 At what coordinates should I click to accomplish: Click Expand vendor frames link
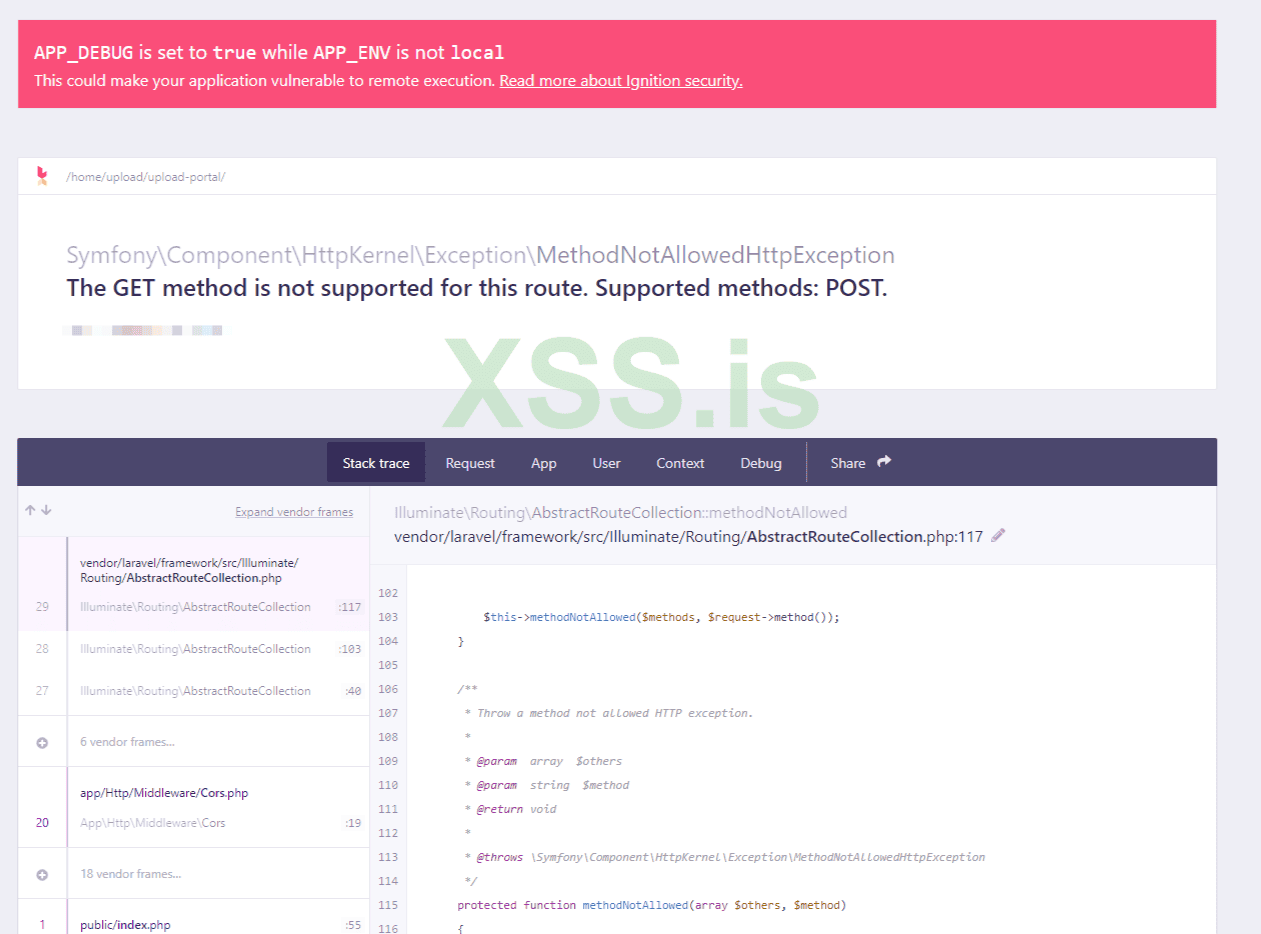pos(294,512)
